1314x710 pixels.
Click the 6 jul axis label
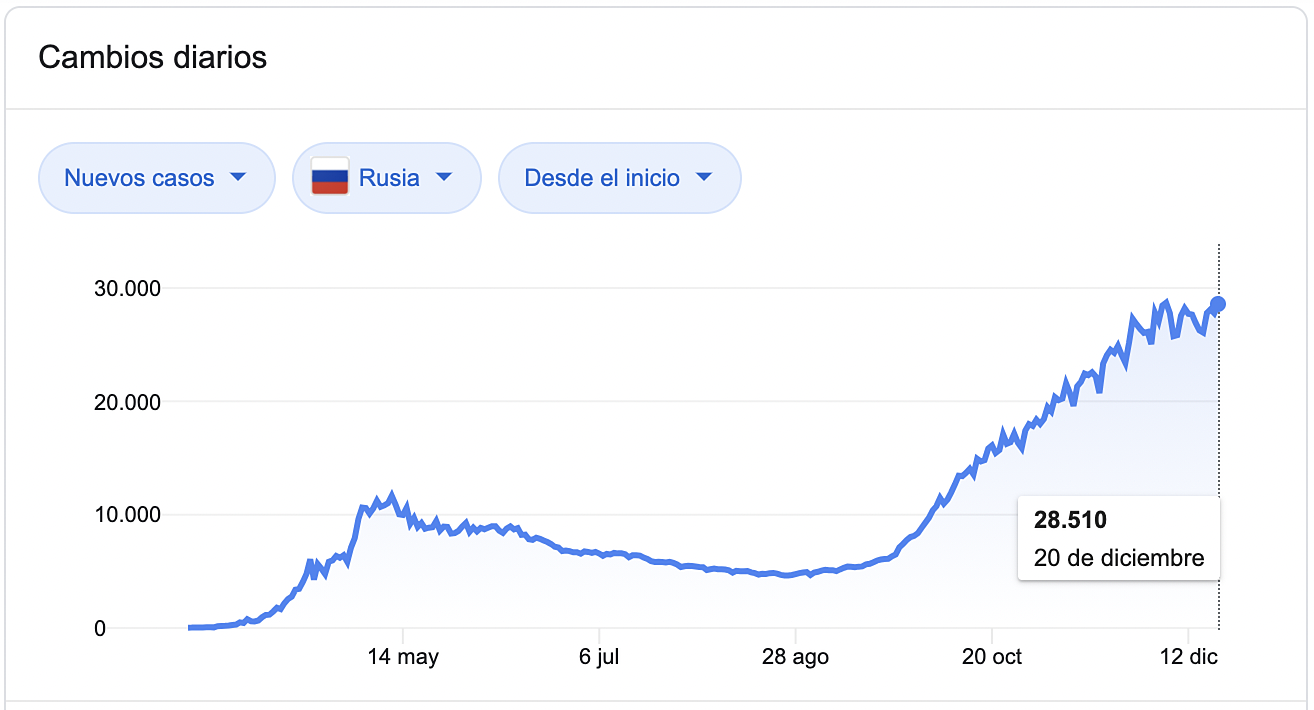[x=599, y=657]
